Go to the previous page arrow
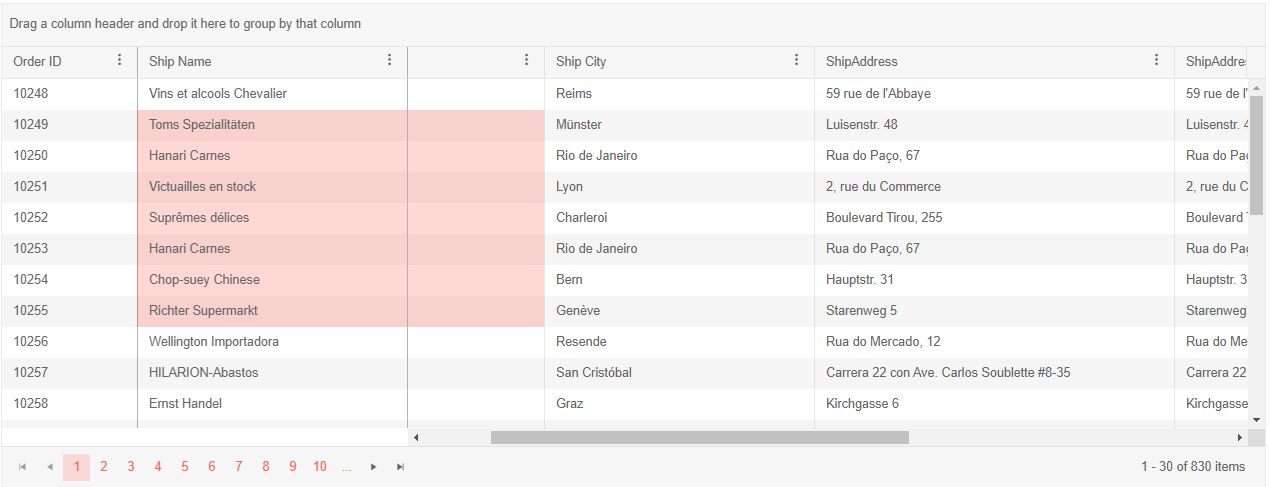The width and height of the screenshot is (1270, 487). click(x=49, y=467)
